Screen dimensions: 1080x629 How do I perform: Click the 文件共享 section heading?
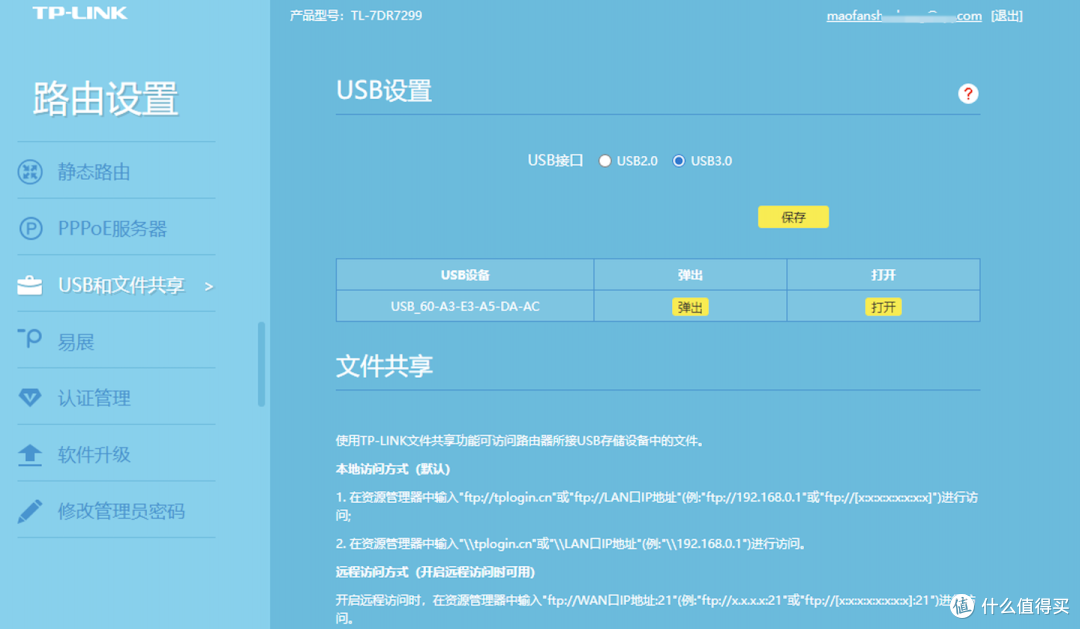pos(384,366)
